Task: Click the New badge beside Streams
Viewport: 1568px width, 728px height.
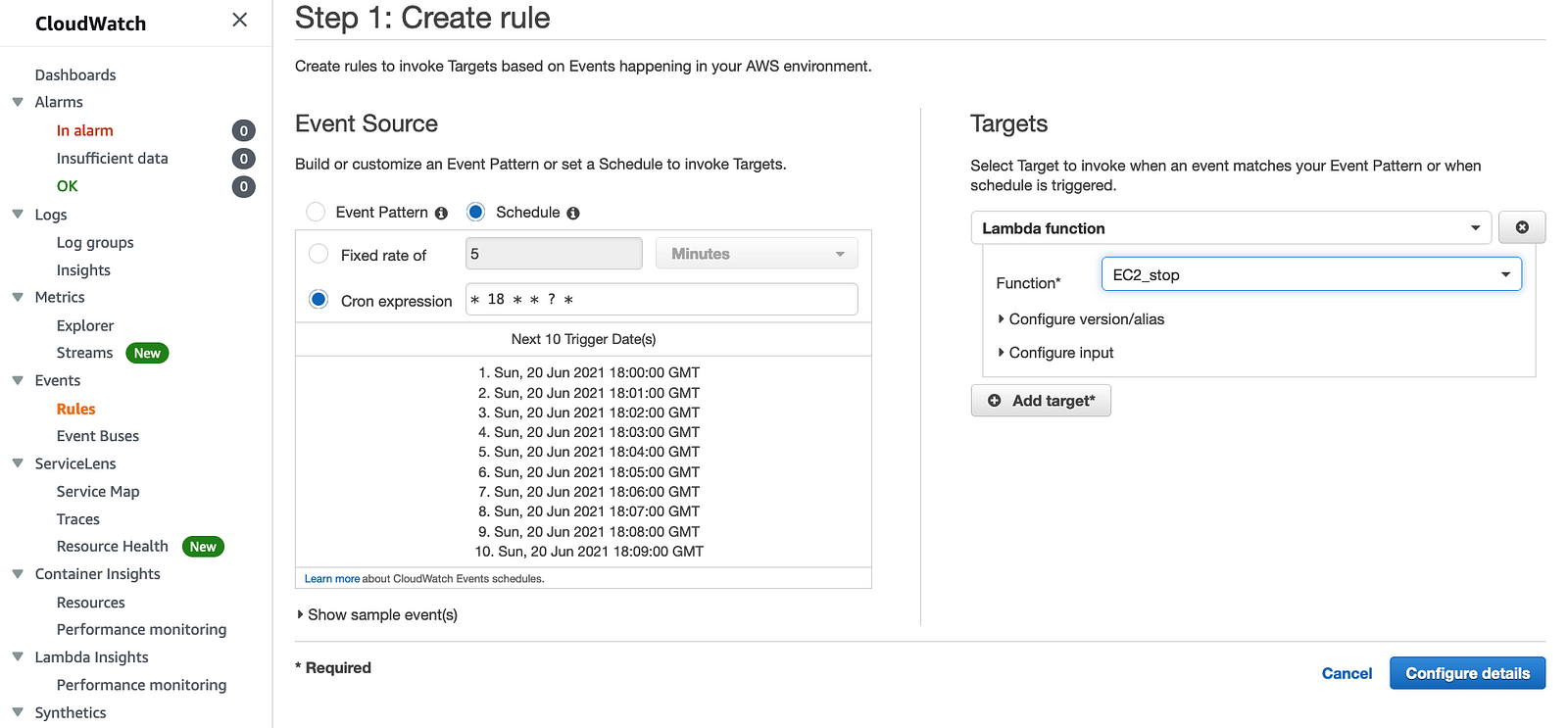Action: [x=147, y=353]
